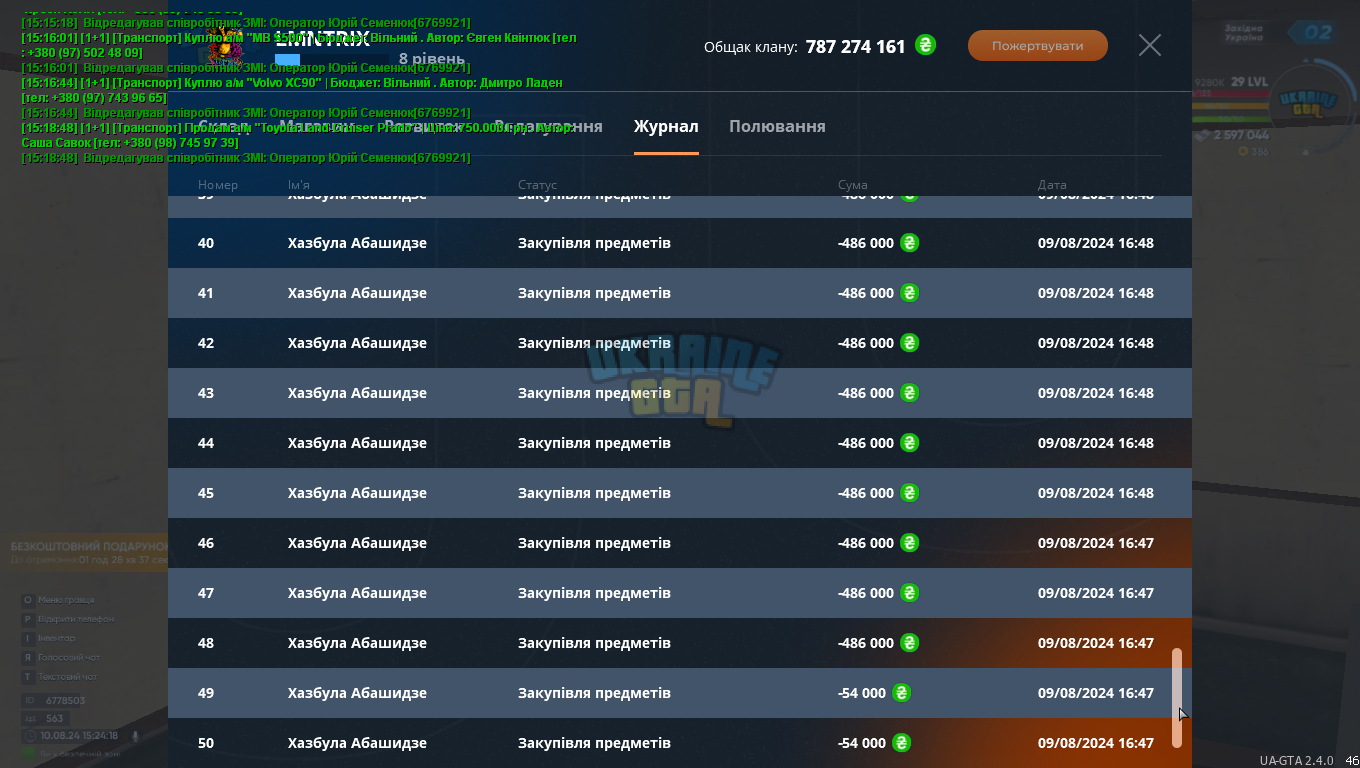This screenshot has width=1360, height=768.
Task: Click the currency icon in row 46
Action: click(909, 543)
